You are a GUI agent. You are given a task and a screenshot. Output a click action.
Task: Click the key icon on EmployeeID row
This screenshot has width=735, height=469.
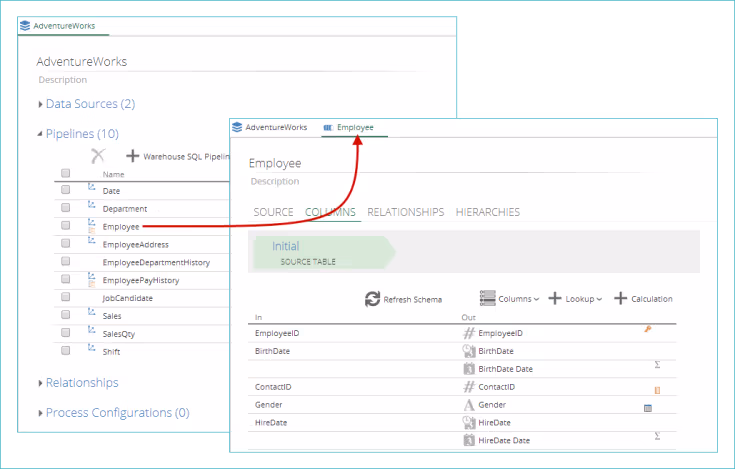point(648,329)
